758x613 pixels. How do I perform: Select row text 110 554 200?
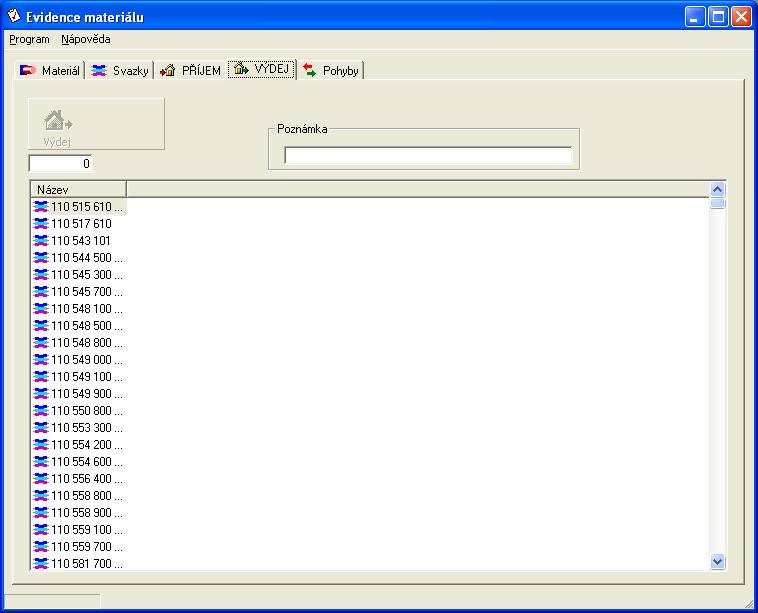tap(87, 445)
